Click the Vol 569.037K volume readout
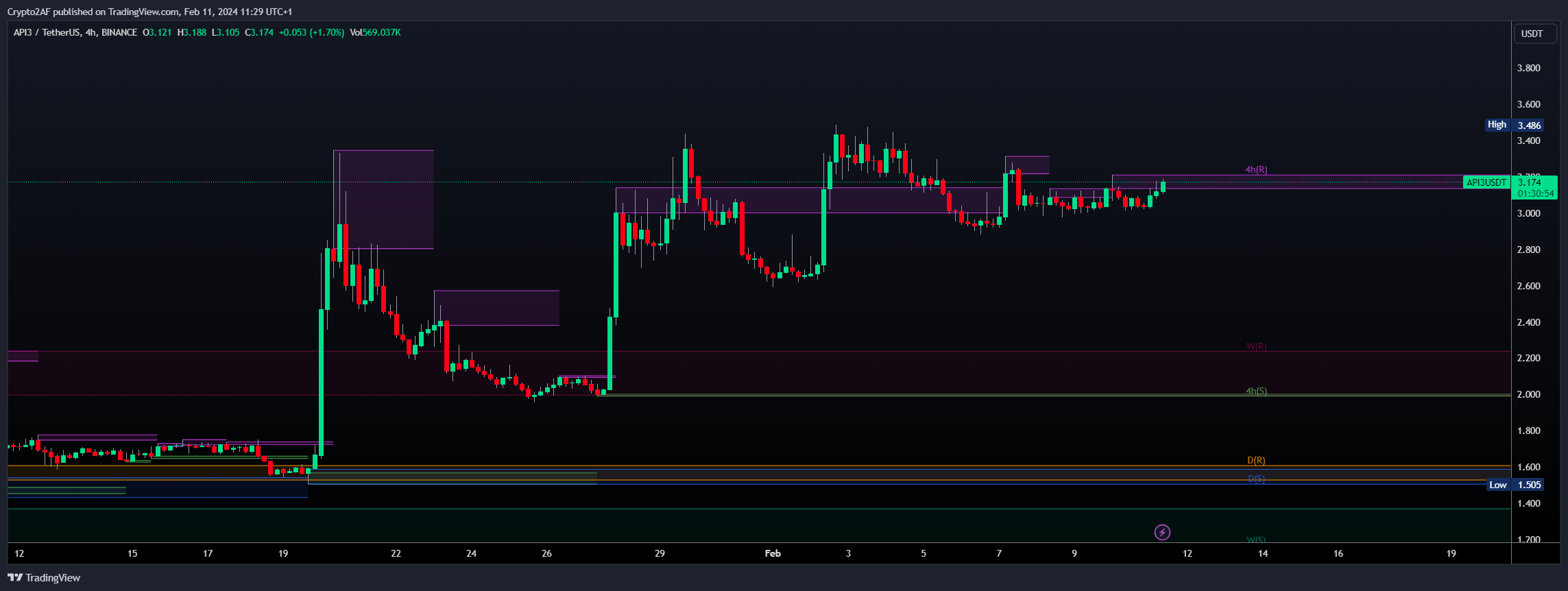Screen dimensions: 1568x591 tap(375, 32)
